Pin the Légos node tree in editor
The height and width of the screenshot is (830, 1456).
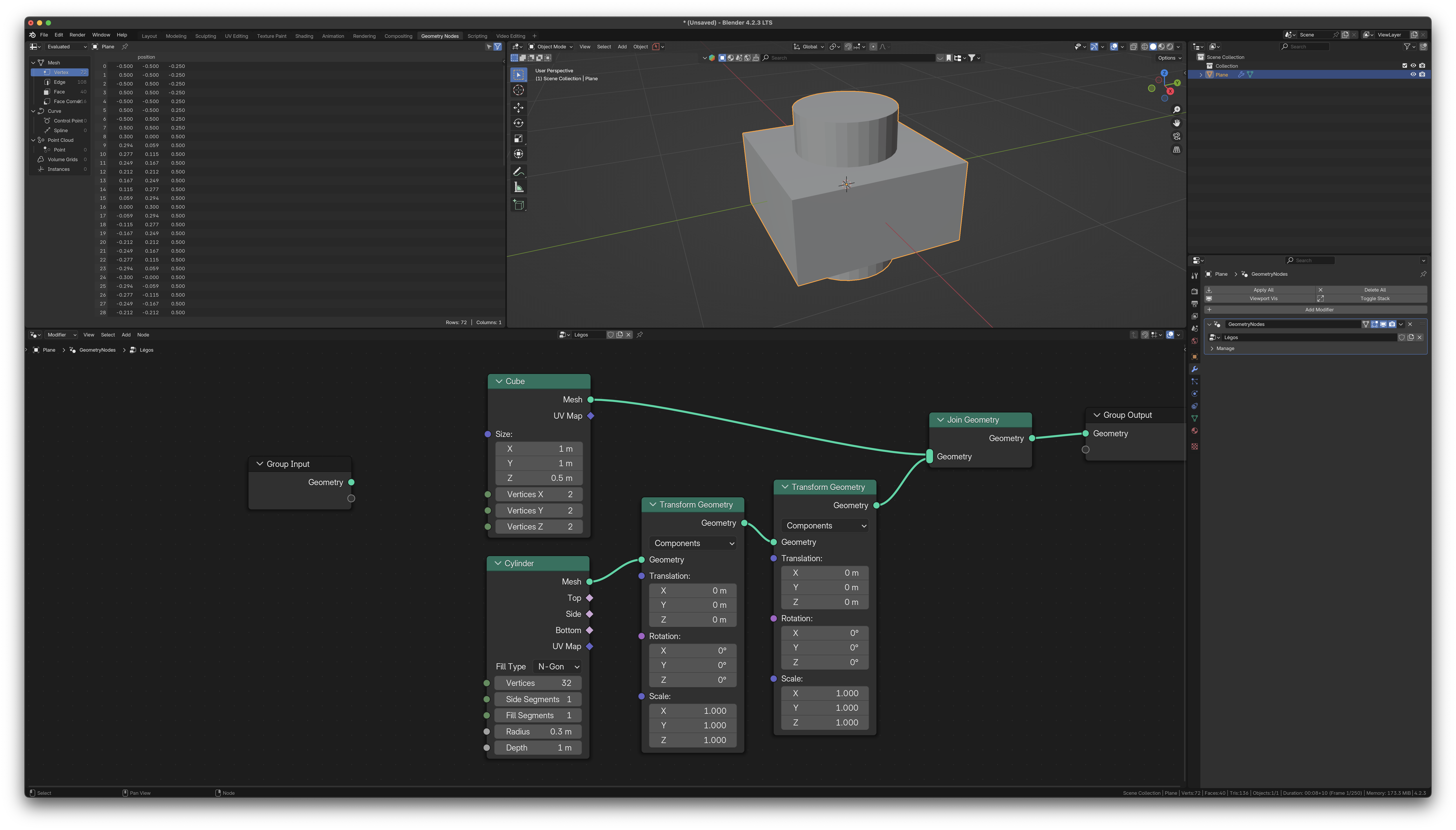(x=640, y=335)
